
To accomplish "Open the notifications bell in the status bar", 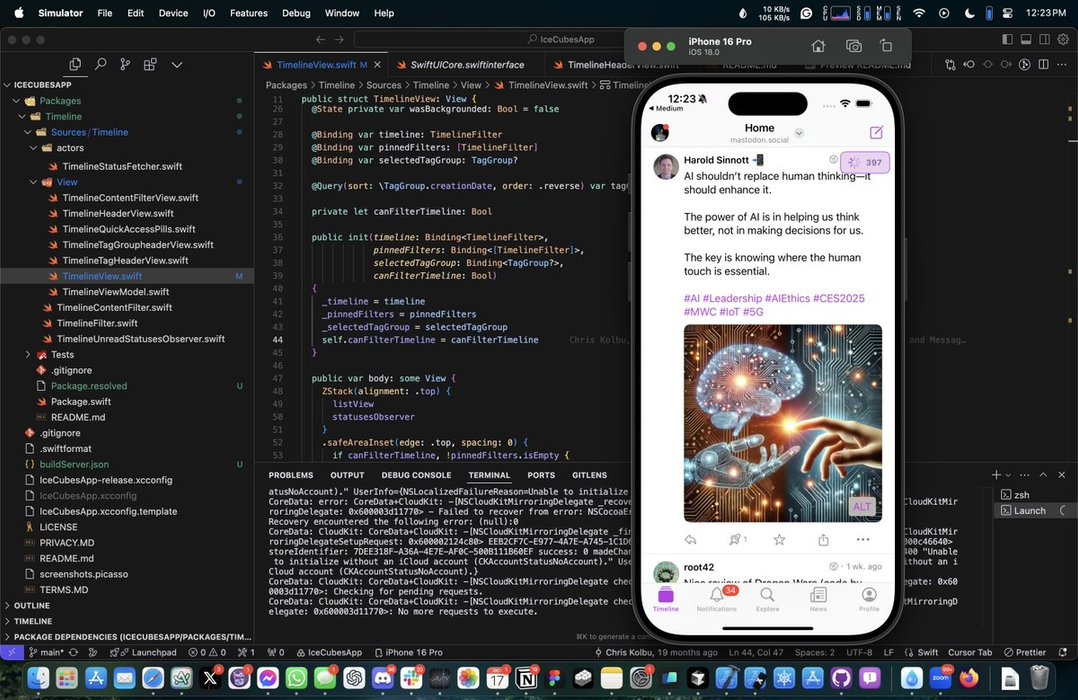I will point(1063,652).
